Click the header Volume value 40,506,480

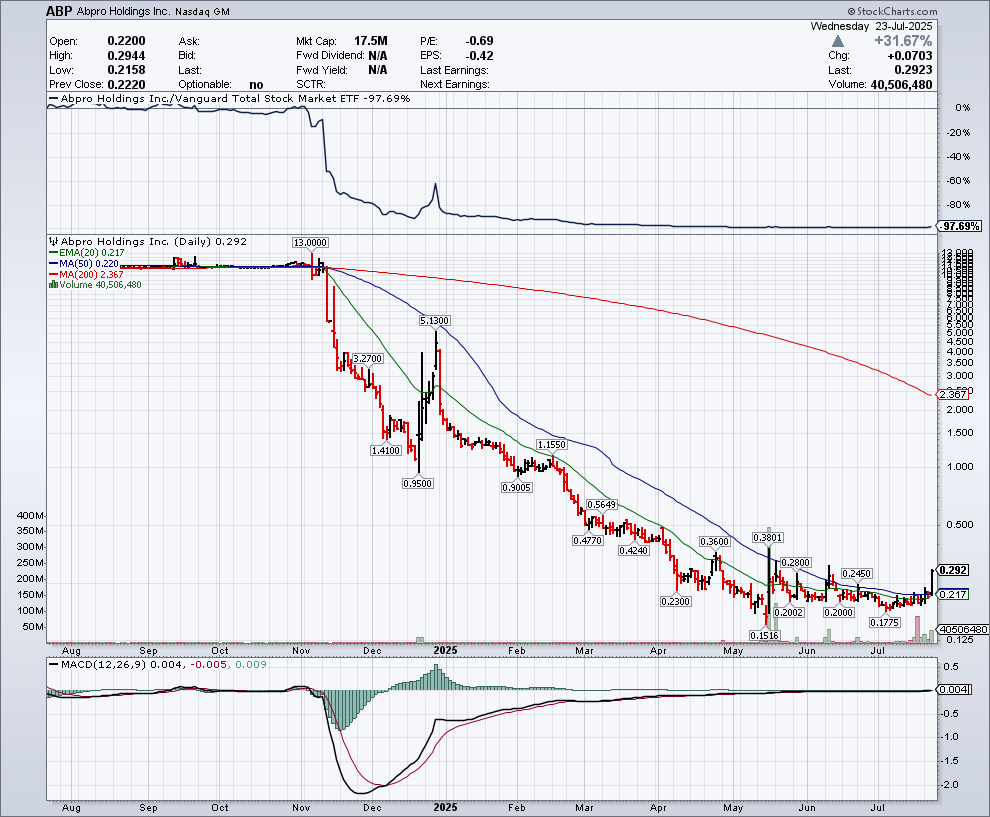coord(901,85)
